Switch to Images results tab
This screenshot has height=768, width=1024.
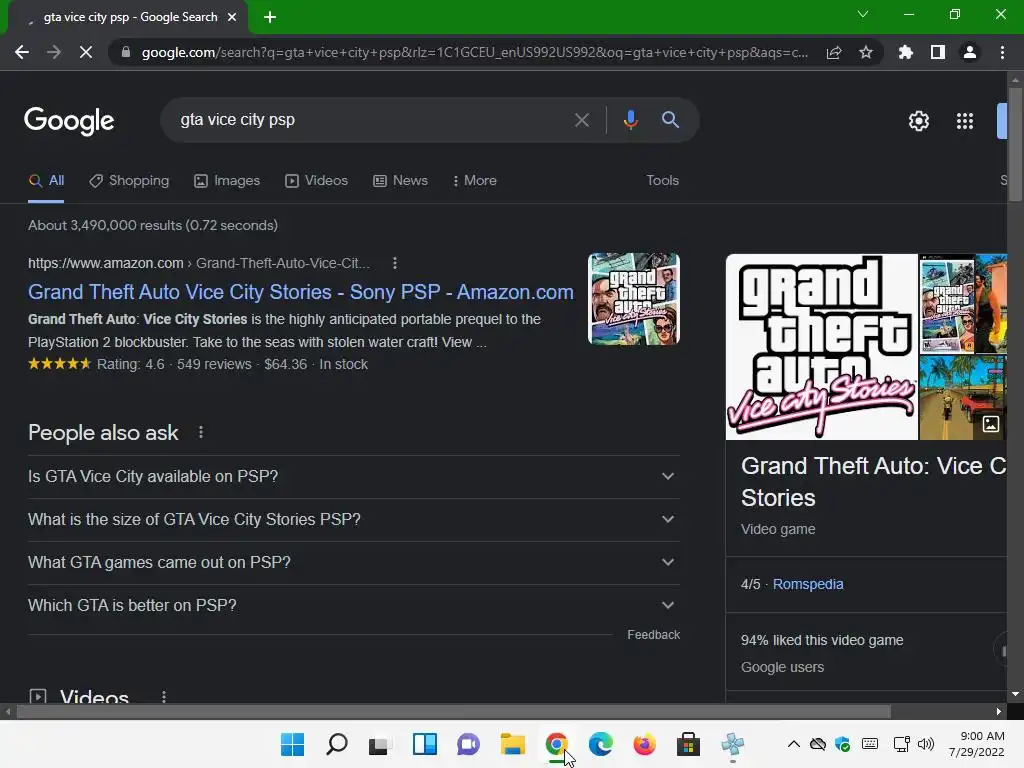[227, 181]
